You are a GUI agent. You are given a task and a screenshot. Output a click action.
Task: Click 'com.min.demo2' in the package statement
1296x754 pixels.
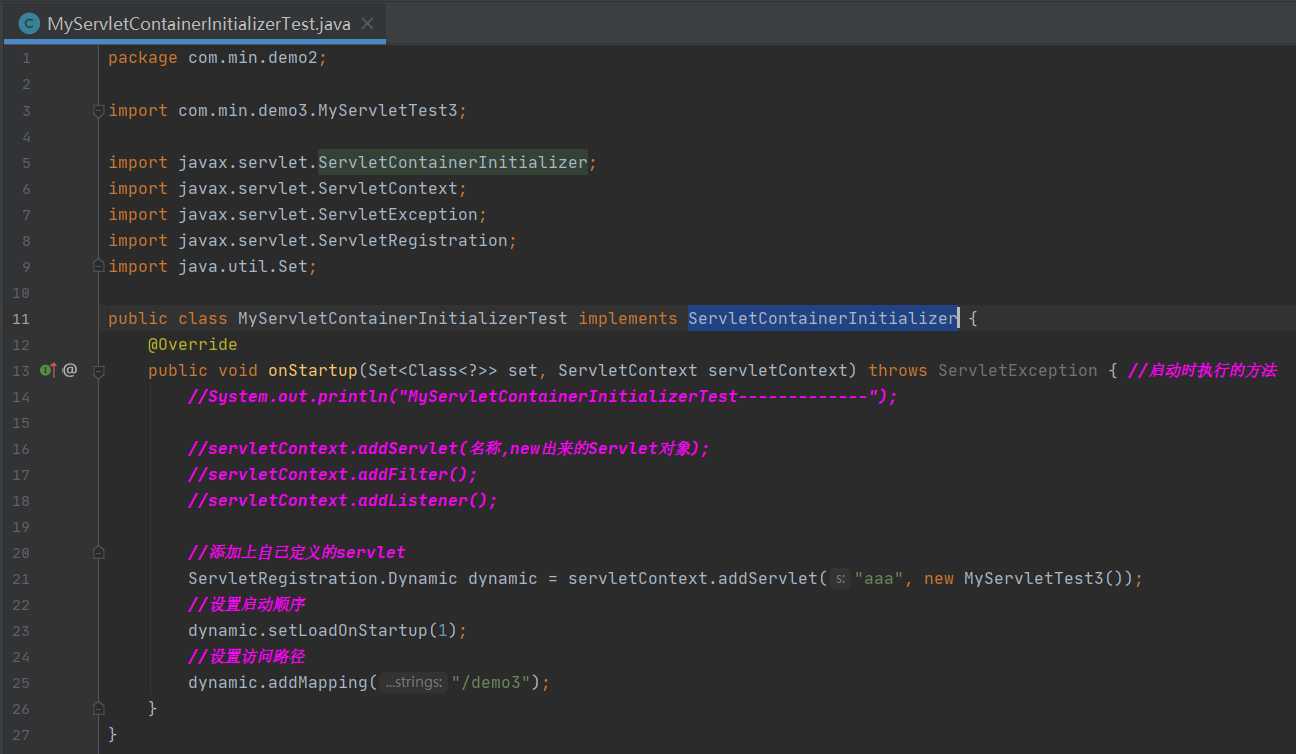[x=253, y=58]
